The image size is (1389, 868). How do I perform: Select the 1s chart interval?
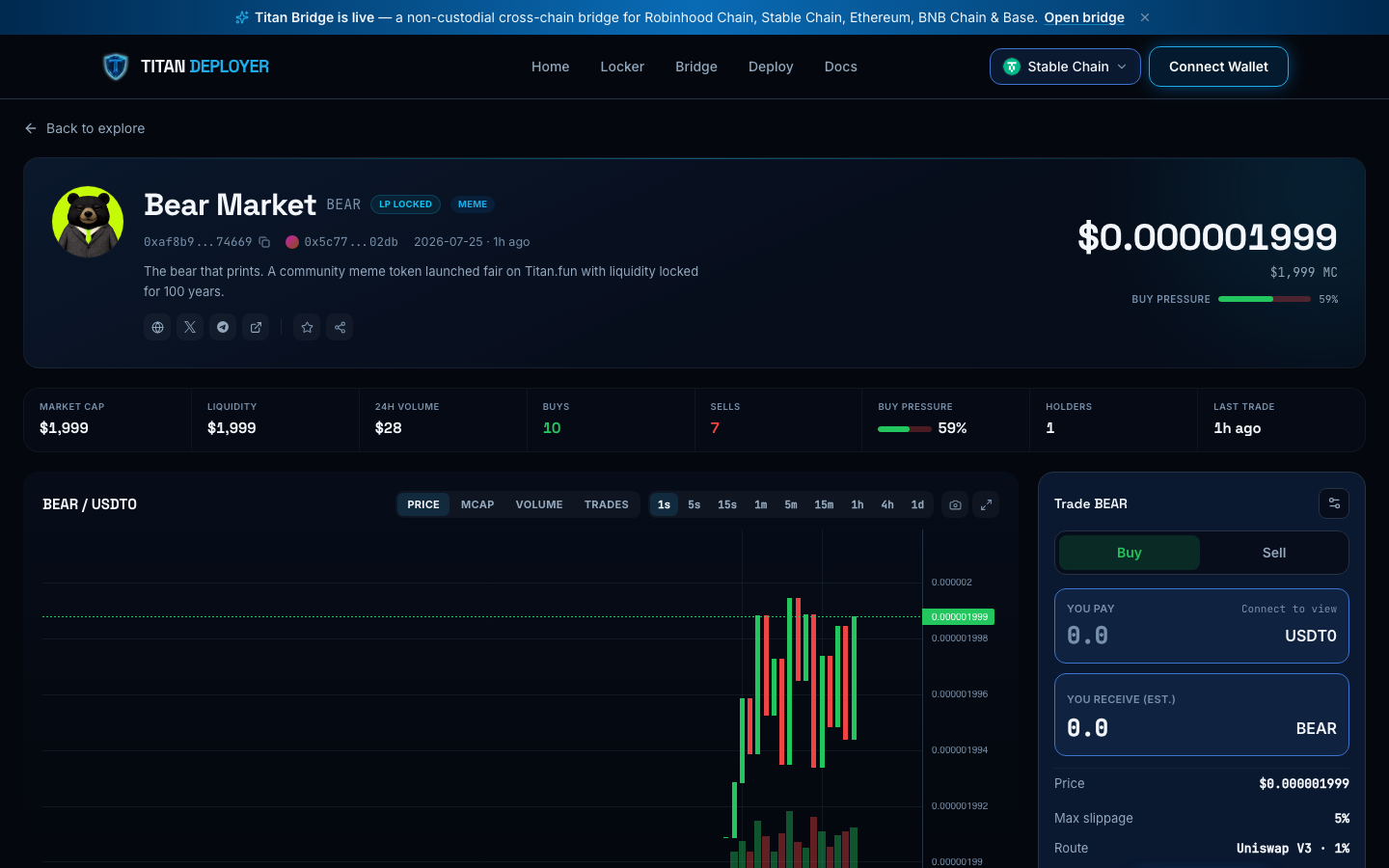tap(664, 504)
